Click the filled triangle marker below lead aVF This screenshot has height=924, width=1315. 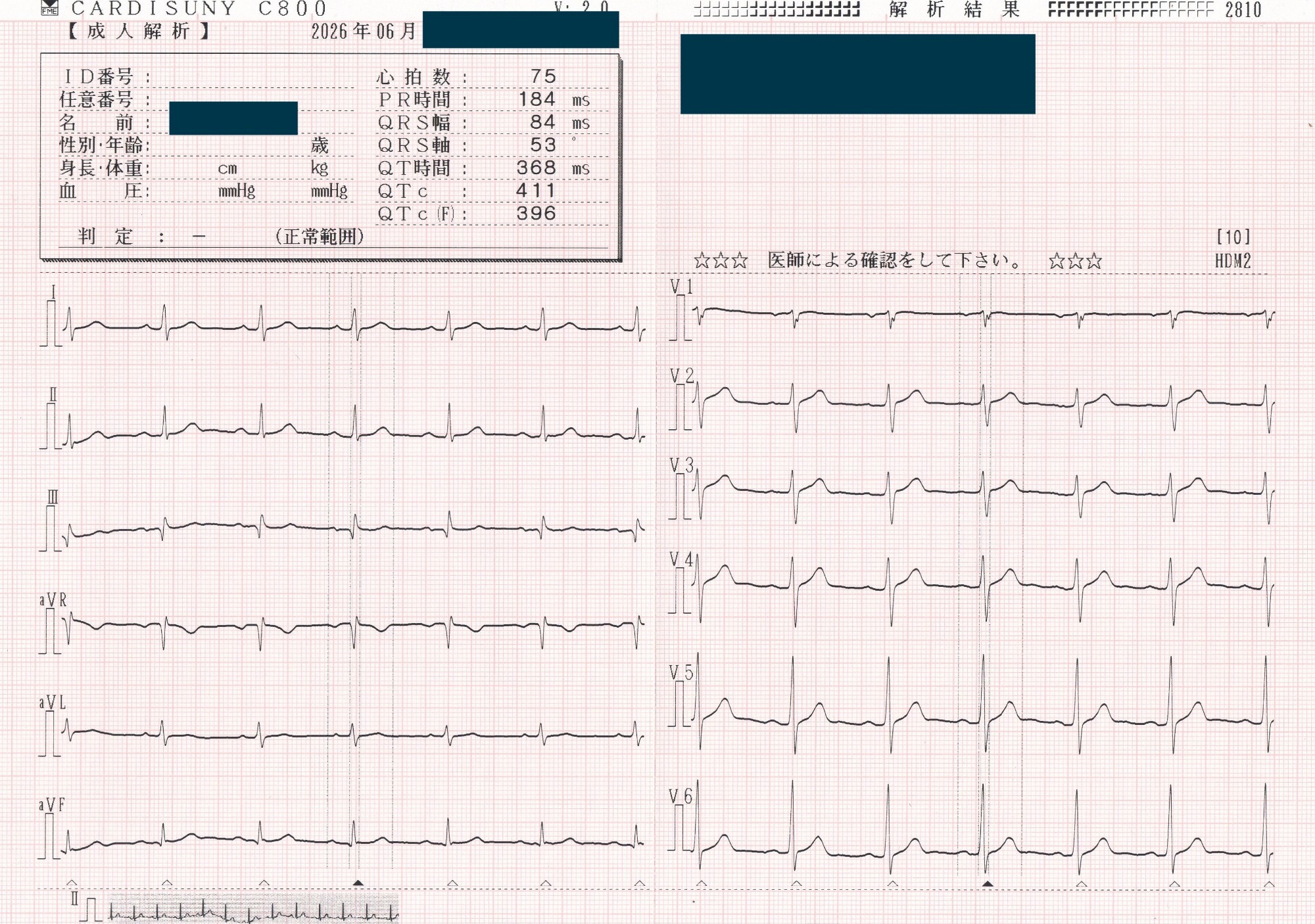coord(358,883)
